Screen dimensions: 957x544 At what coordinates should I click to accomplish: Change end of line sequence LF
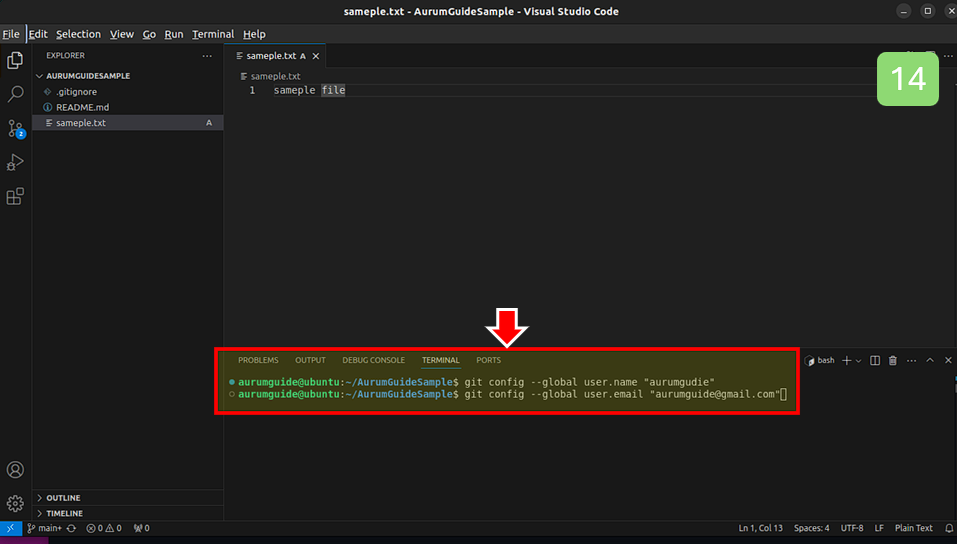point(879,528)
